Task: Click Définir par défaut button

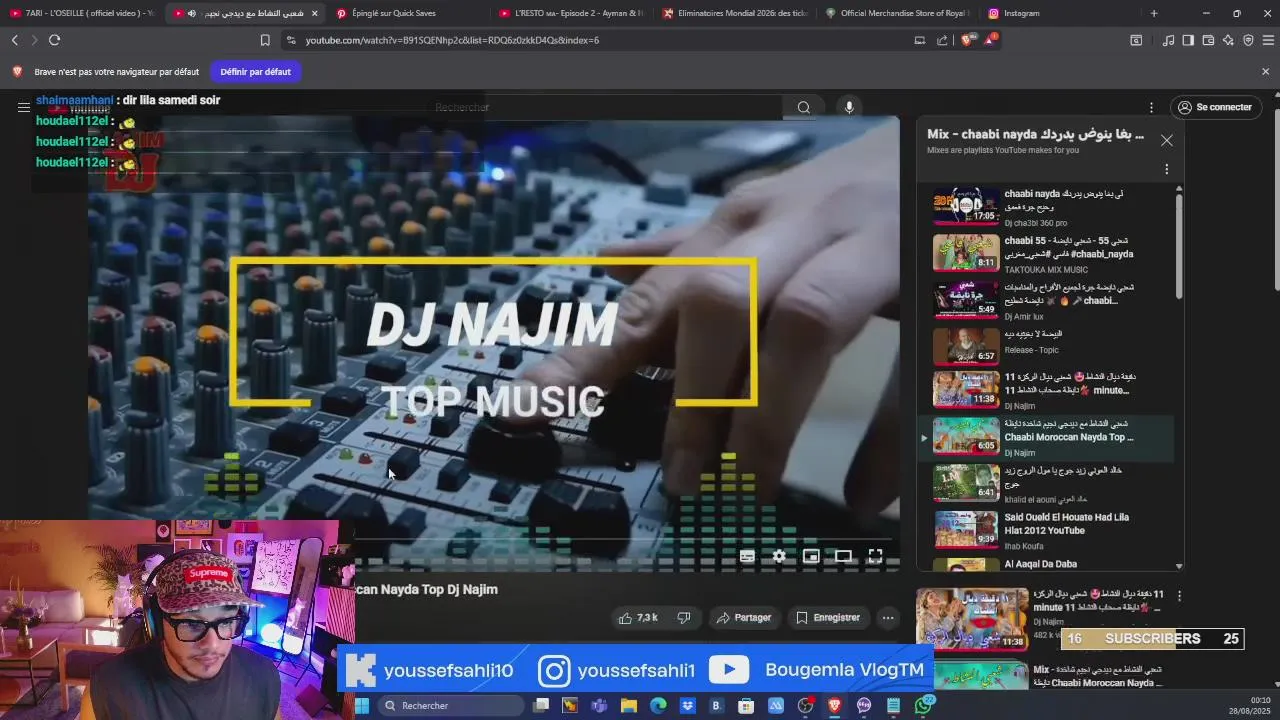Action: click(x=255, y=72)
